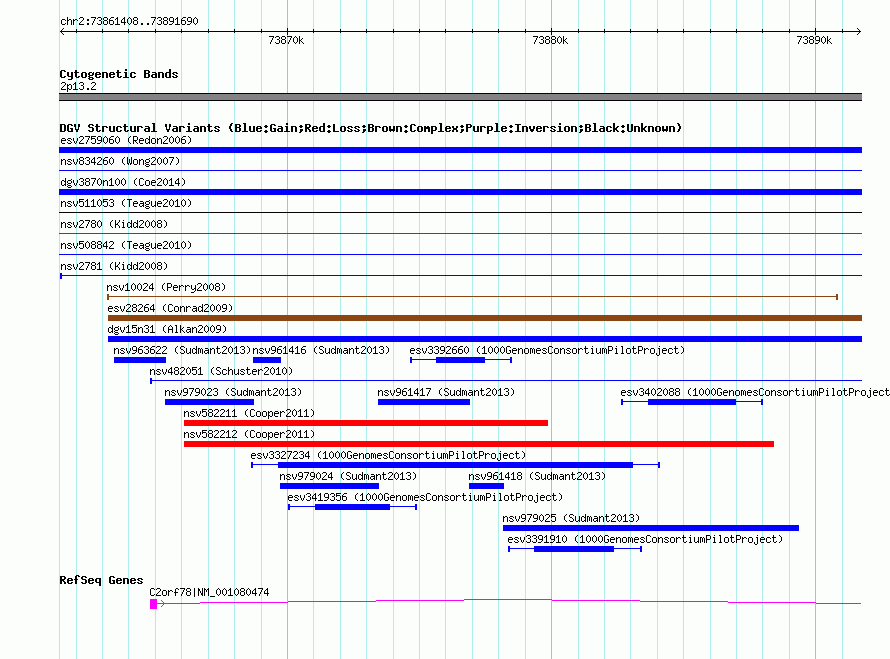Click the ruler's left arrow end
890x659 pixels.
pos(62,31)
